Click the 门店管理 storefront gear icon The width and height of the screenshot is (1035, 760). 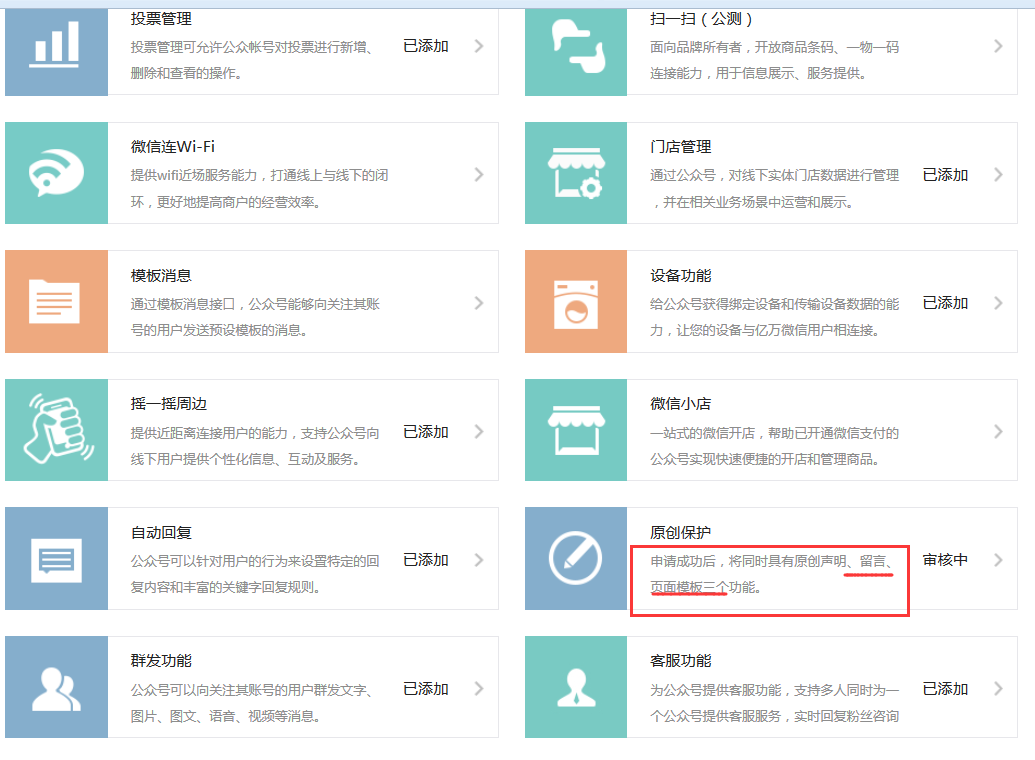tap(576, 174)
